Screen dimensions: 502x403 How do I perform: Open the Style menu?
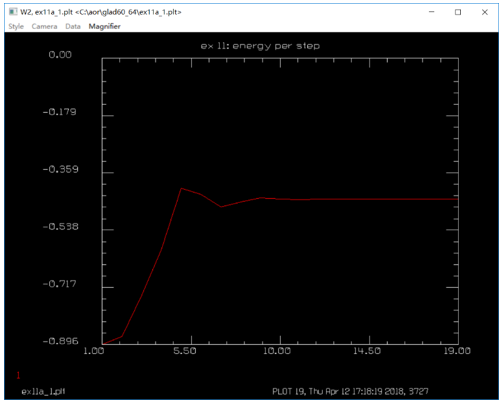click(x=16, y=26)
